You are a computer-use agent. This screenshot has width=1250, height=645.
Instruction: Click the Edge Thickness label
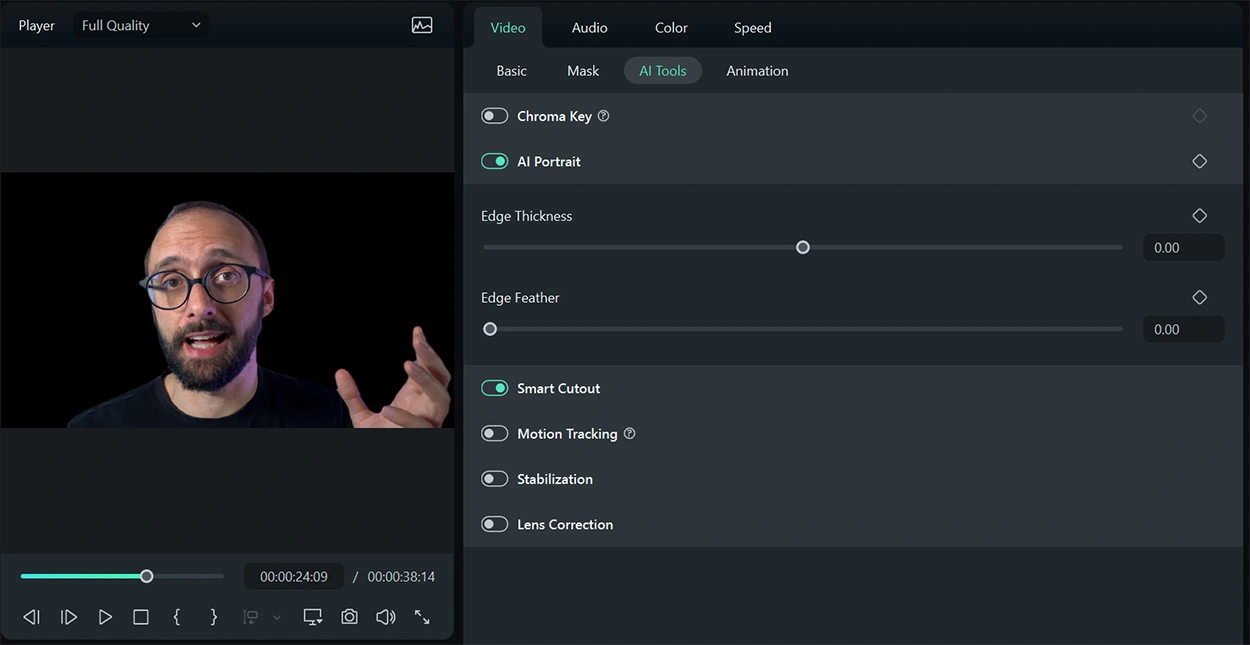click(527, 216)
